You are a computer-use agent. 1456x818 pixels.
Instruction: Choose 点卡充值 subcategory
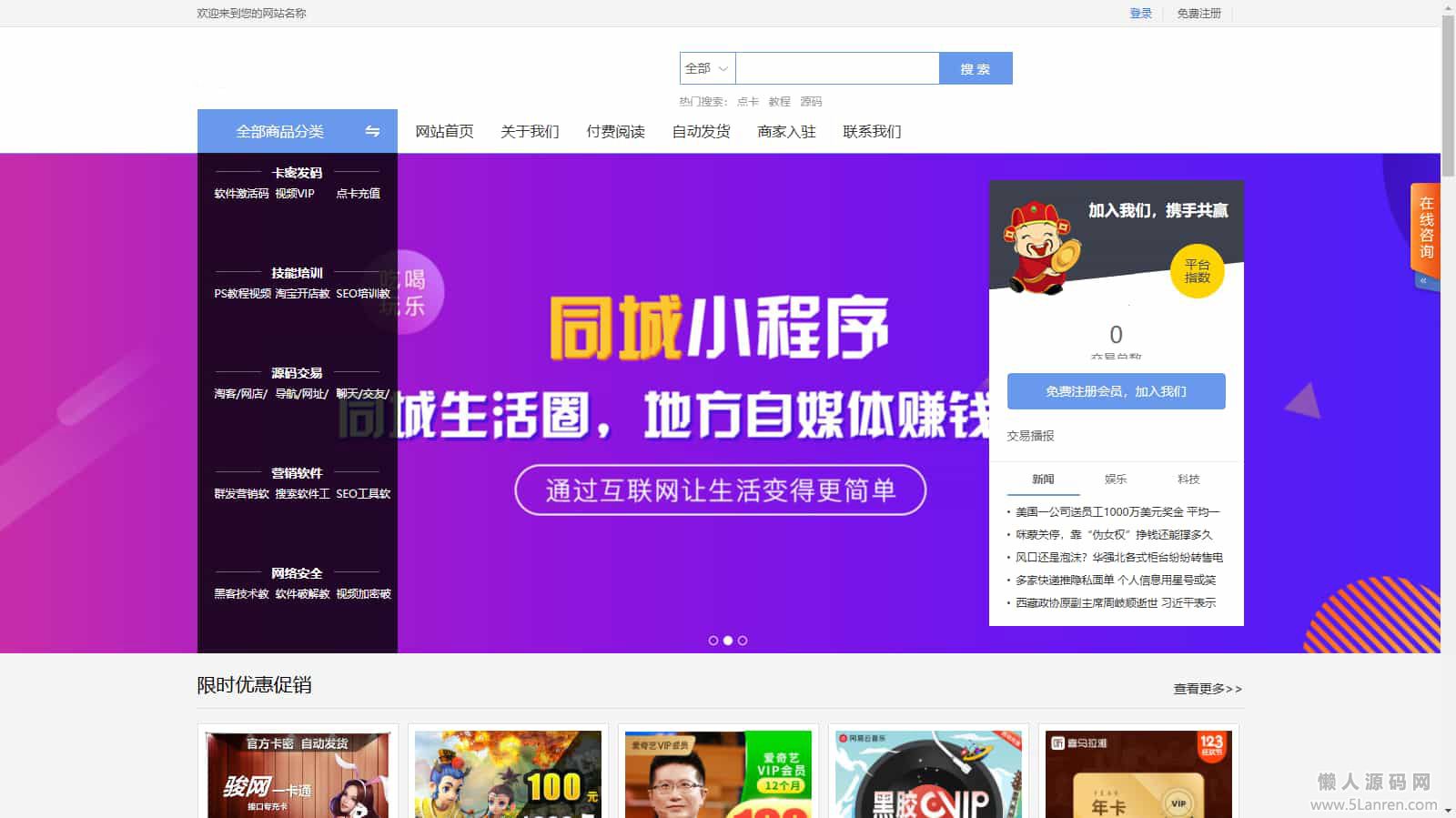tap(358, 193)
